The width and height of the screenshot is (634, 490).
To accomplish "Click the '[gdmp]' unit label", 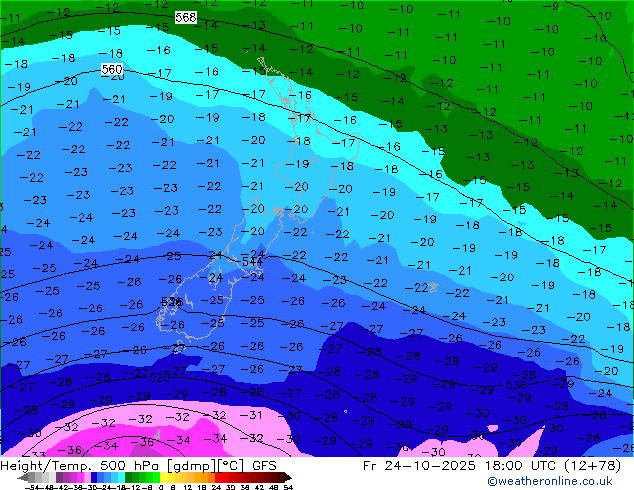I will (x=192, y=466).
